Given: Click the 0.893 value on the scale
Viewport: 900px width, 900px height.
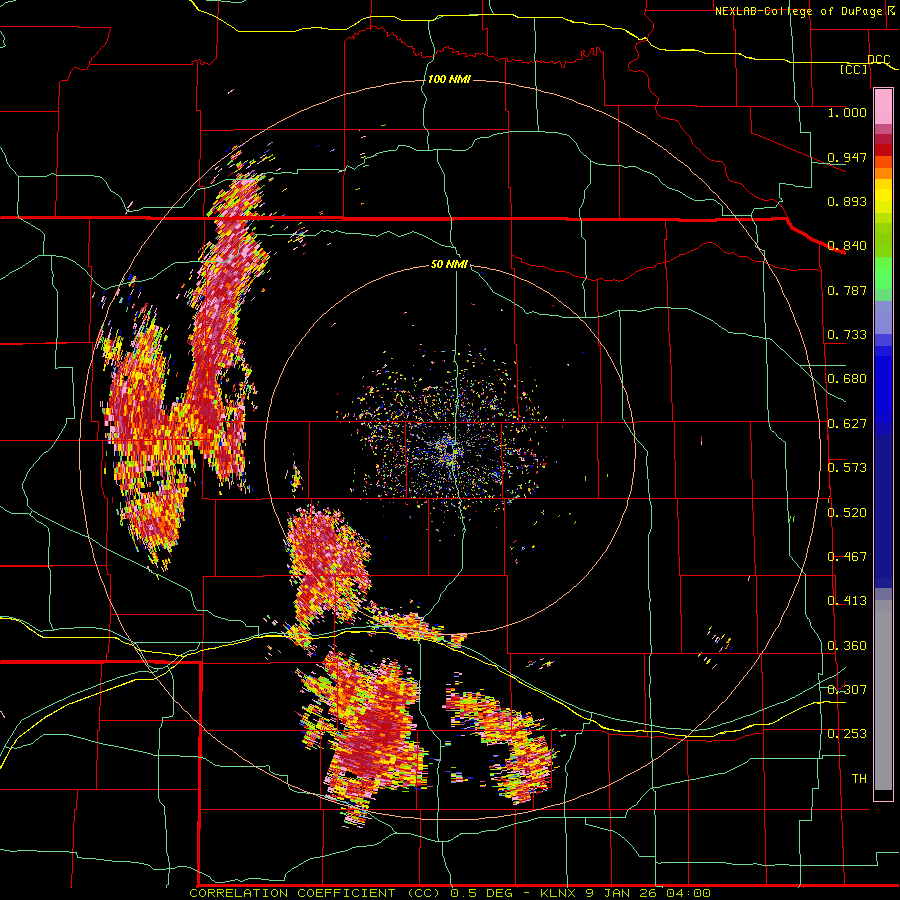Looking at the screenshot, I should [847, 201].
